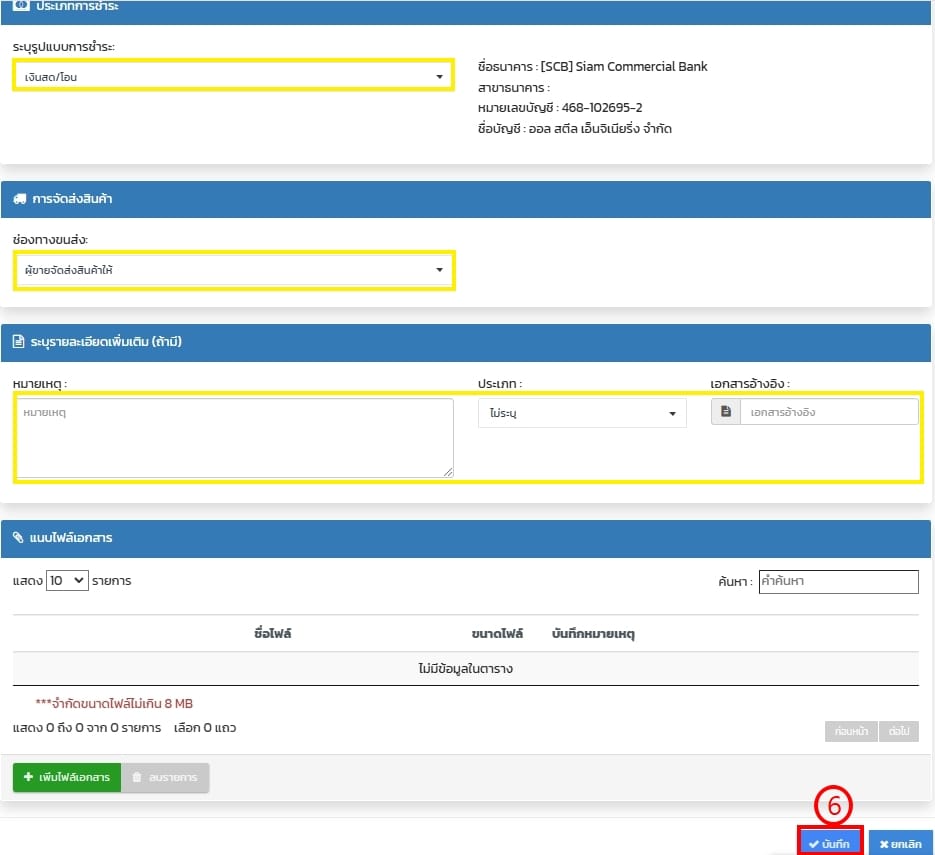This screenshot has height=855, width=935.
Task: Click the red circled number 6 marker
Action: (x=830, y=807)
